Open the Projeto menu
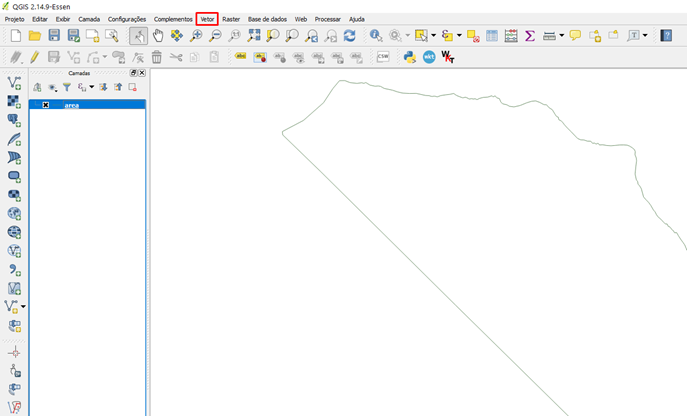Image resolution: width=687 pixels, height=416 pixels. 14,19
